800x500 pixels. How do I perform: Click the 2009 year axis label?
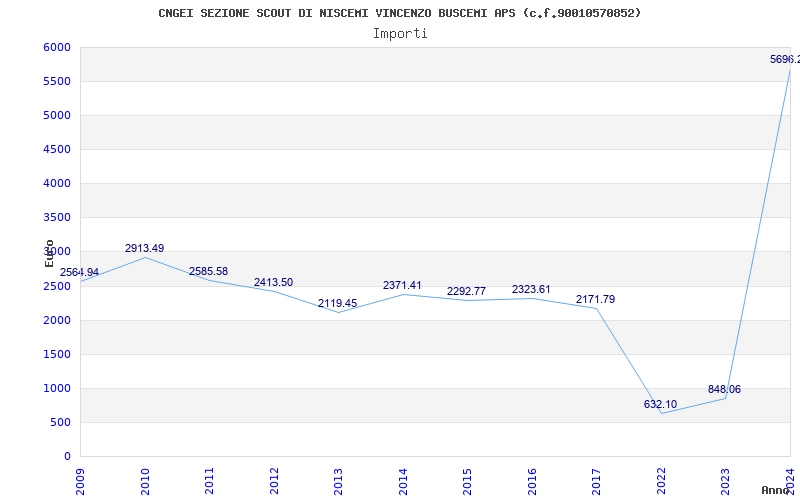[80, 481]
